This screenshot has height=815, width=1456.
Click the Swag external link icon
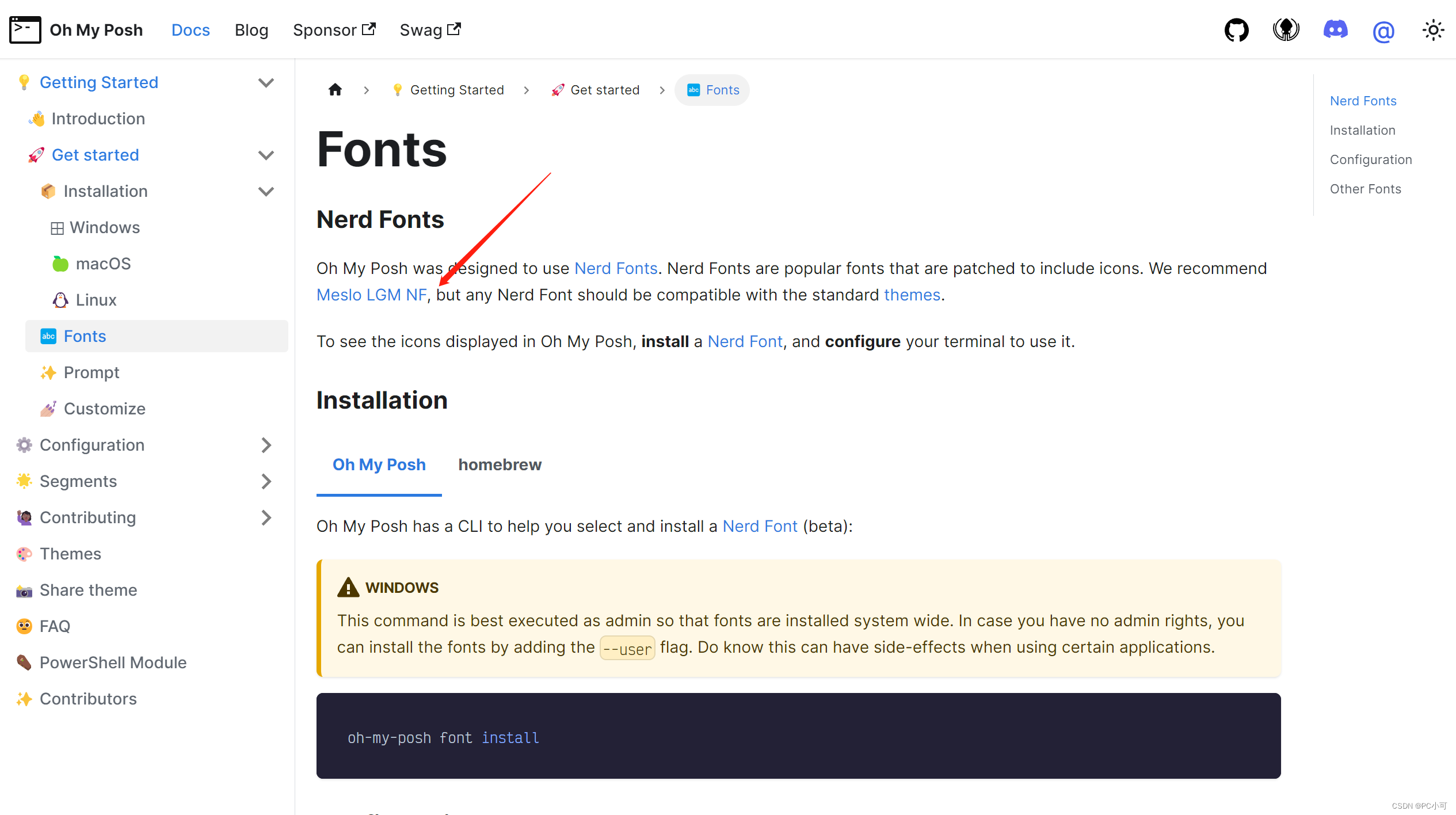click(454, 29)
